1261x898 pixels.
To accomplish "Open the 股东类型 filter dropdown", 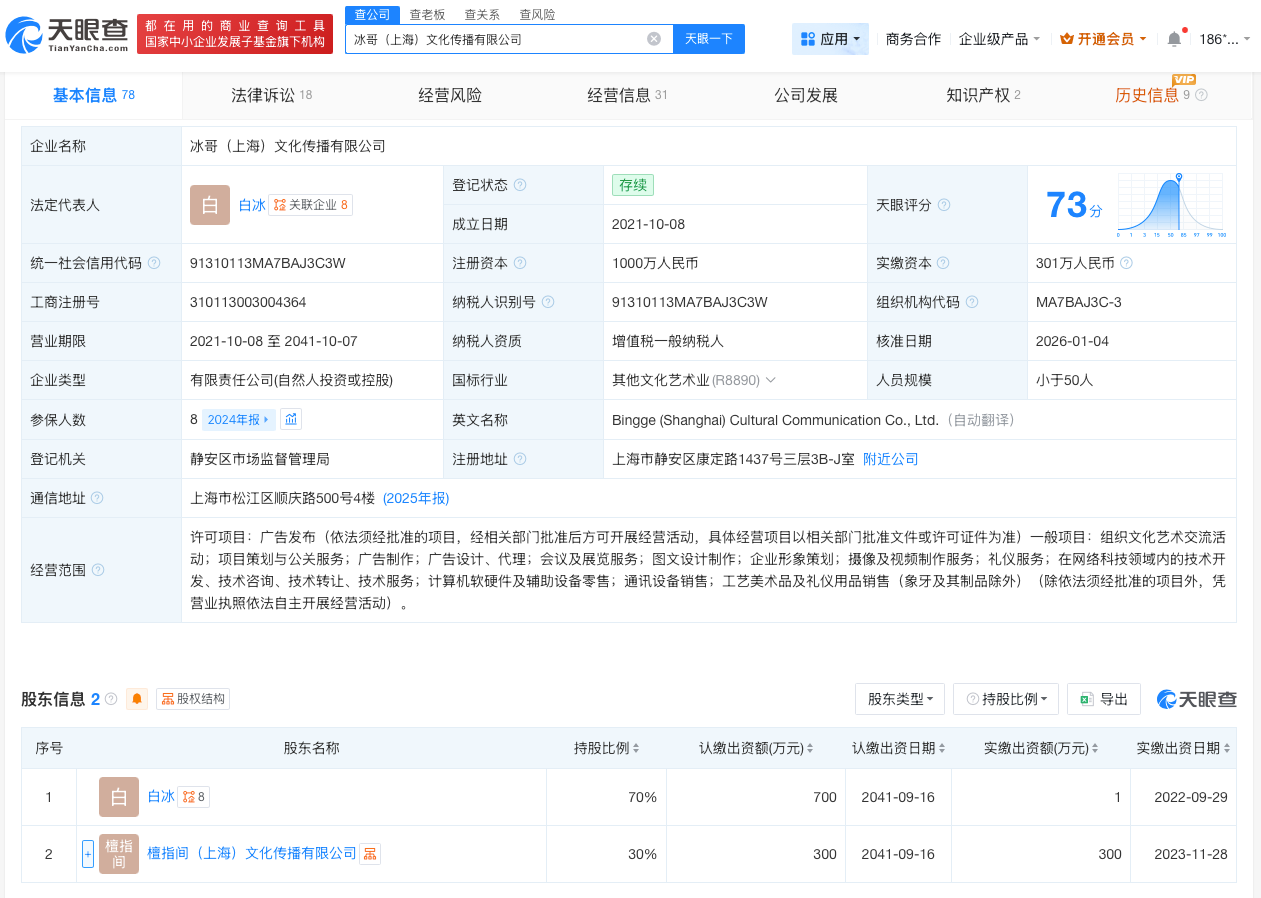I will pyautogui.click(x=900, y=699).
